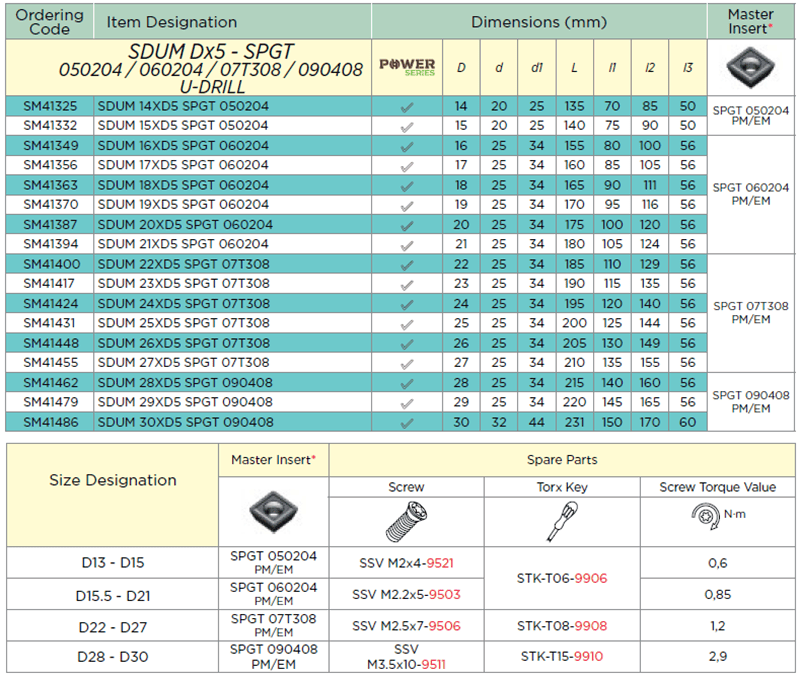
Task: Click SPGT 090408 PM/EM beside the SM41479 row
Action: (x=751, y=402)
